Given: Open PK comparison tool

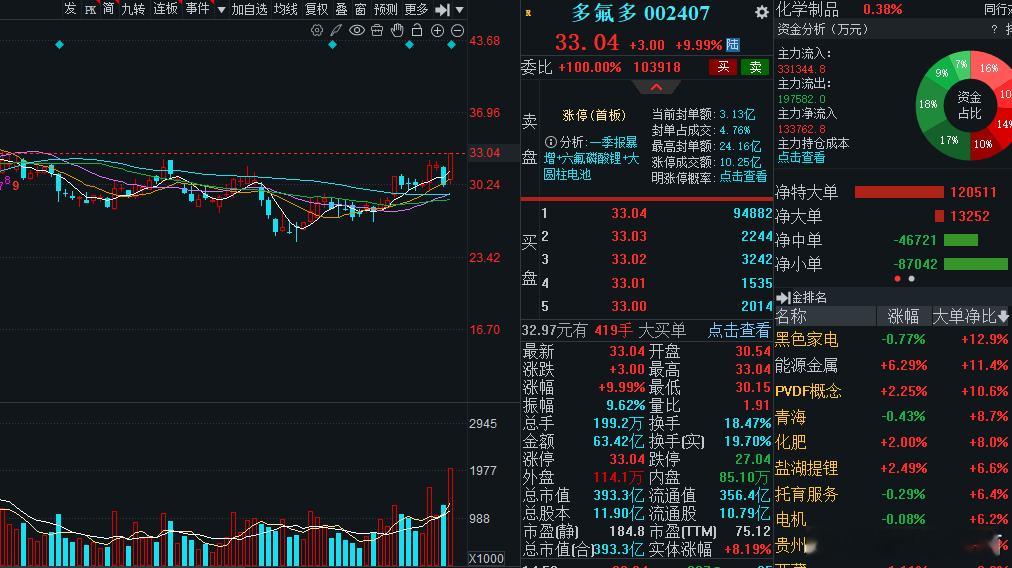Looking at the screenshot, I should 90,10.
